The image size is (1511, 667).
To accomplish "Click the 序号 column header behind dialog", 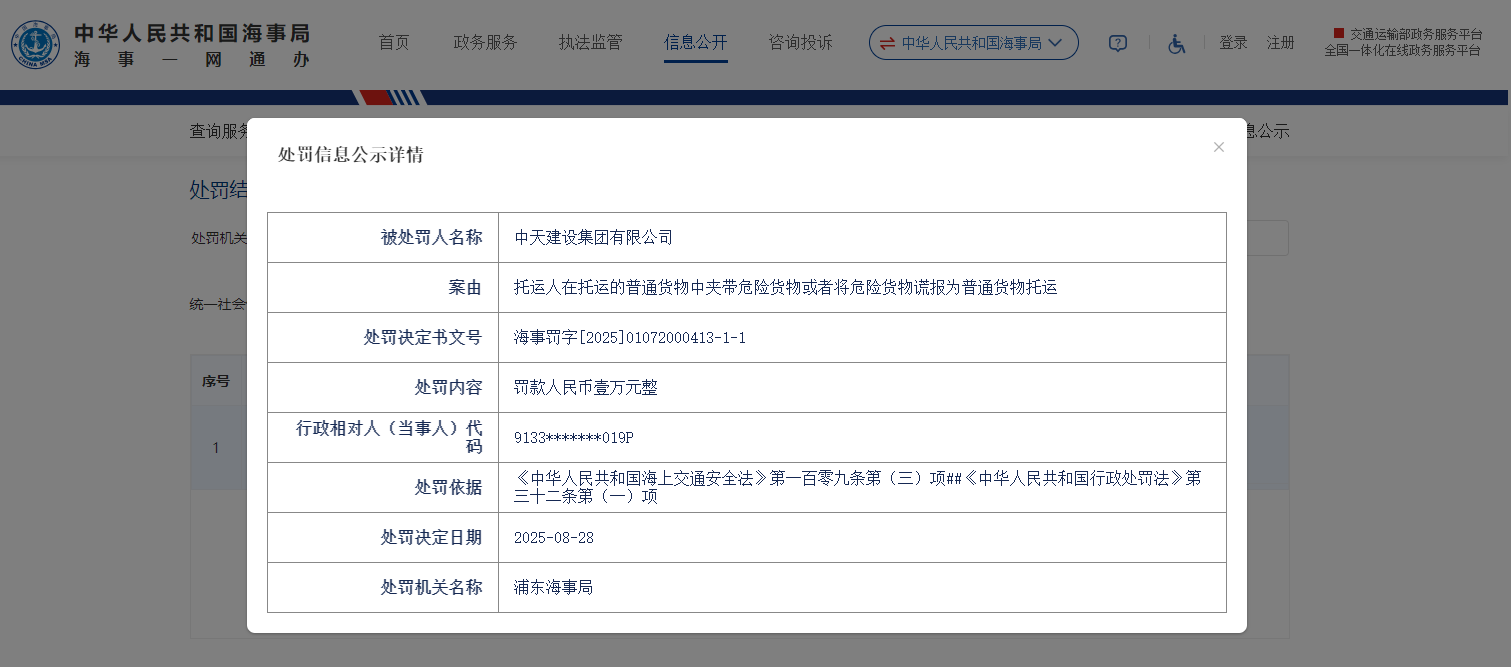I will tap(216, 381).
